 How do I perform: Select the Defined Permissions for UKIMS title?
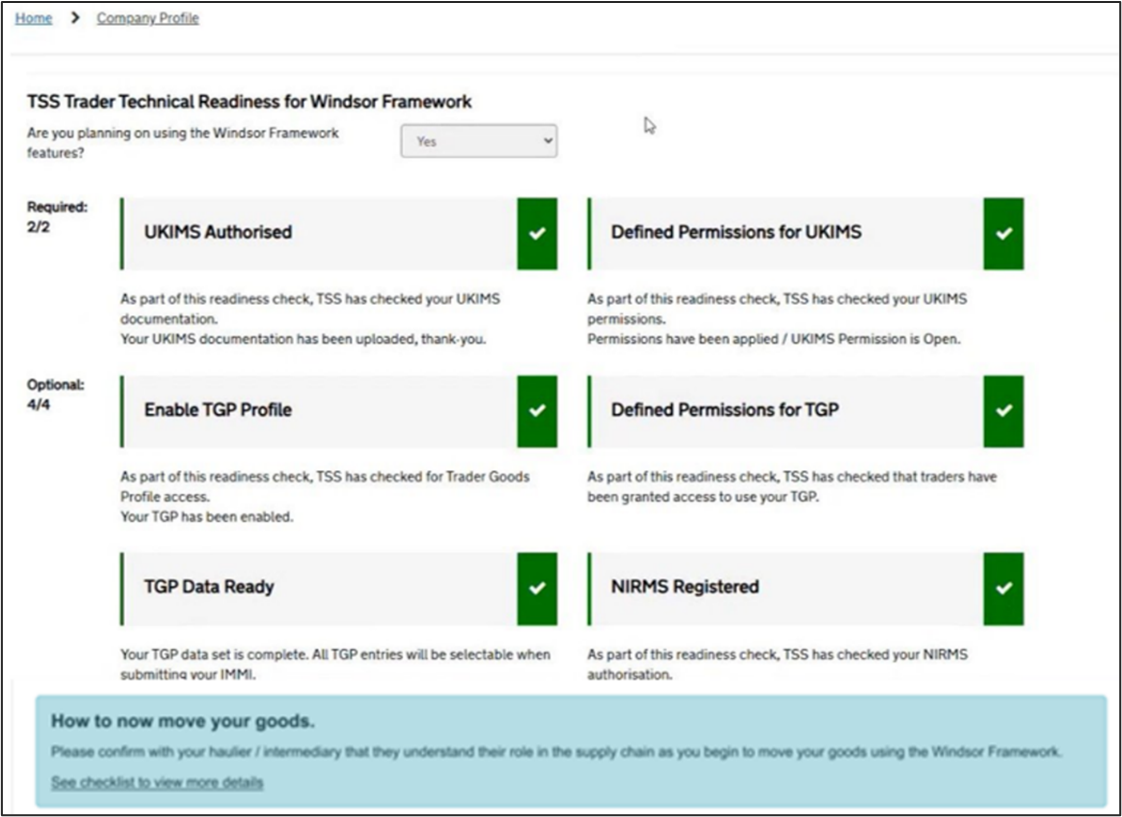[x=736, y=232]
